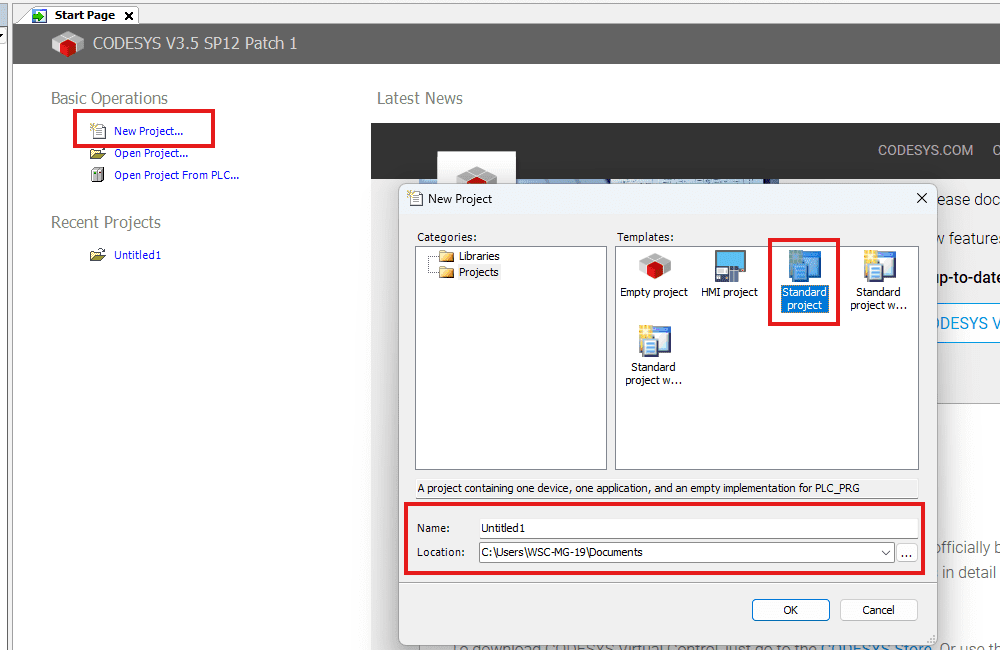1000x650 pixels.
Task: Open recent project Untitled1 link
Action: pyautogui.click(x=137, y=255)
